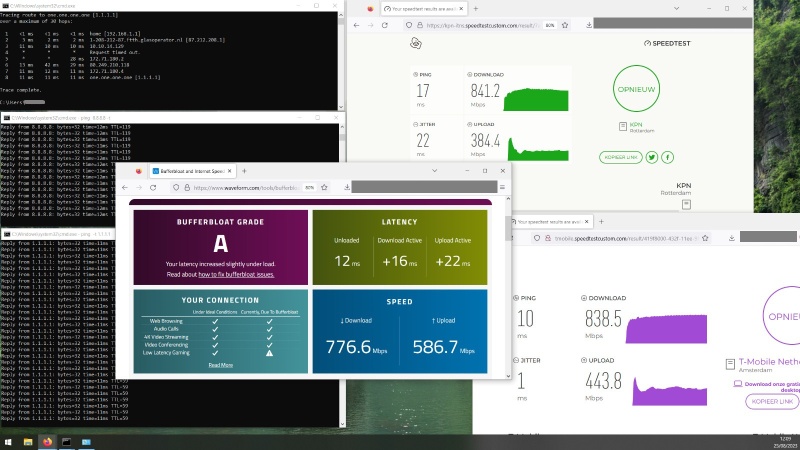The height and width of the screenshot is (450, 800).
Task: Click green OPNIEUW button on KPN speedtest
Action: (636, 89)
